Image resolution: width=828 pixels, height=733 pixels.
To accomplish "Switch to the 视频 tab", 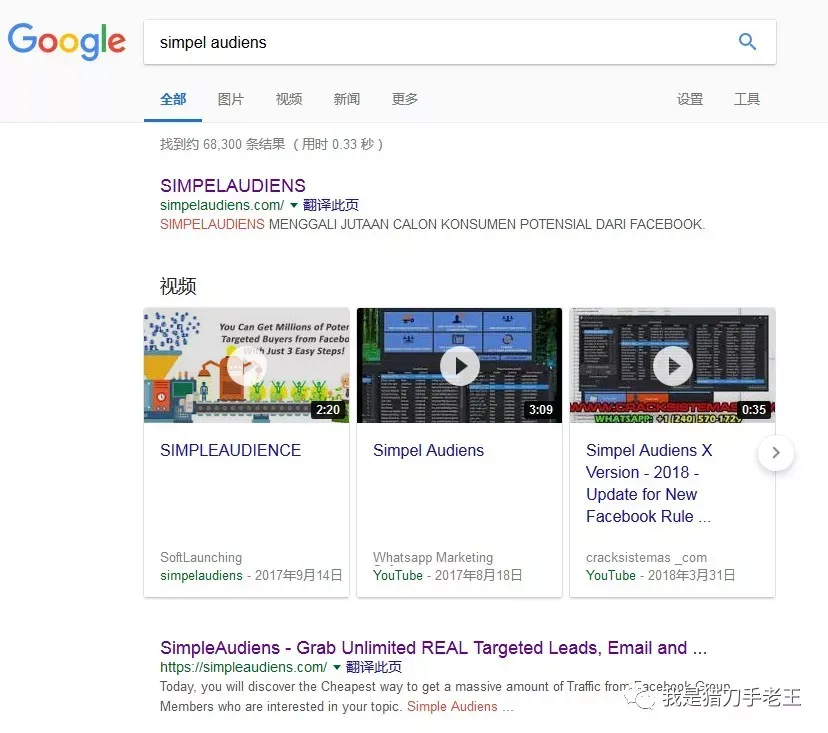I will tap(289, 99).
